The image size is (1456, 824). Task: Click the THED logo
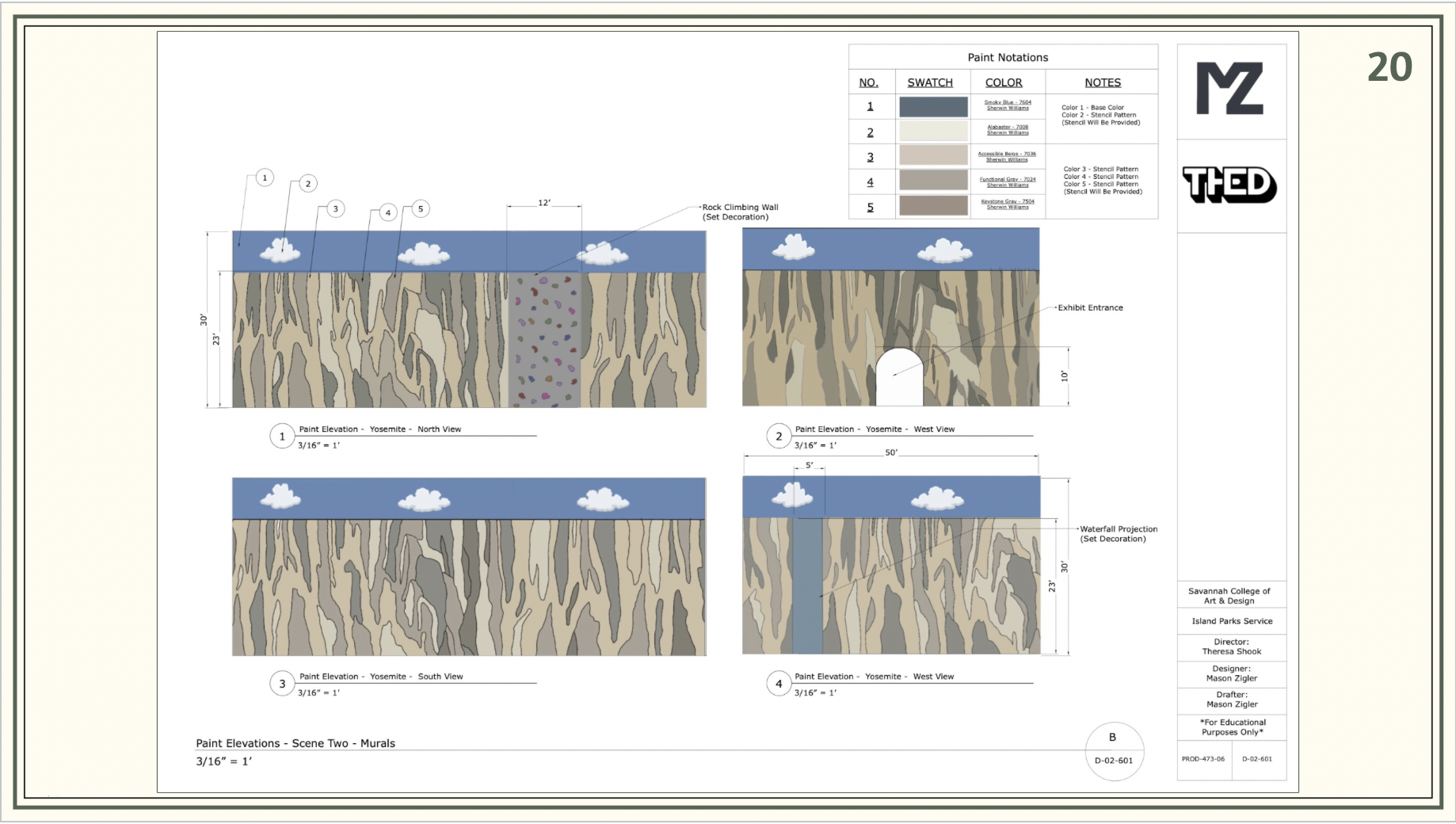click(1229, 185)
